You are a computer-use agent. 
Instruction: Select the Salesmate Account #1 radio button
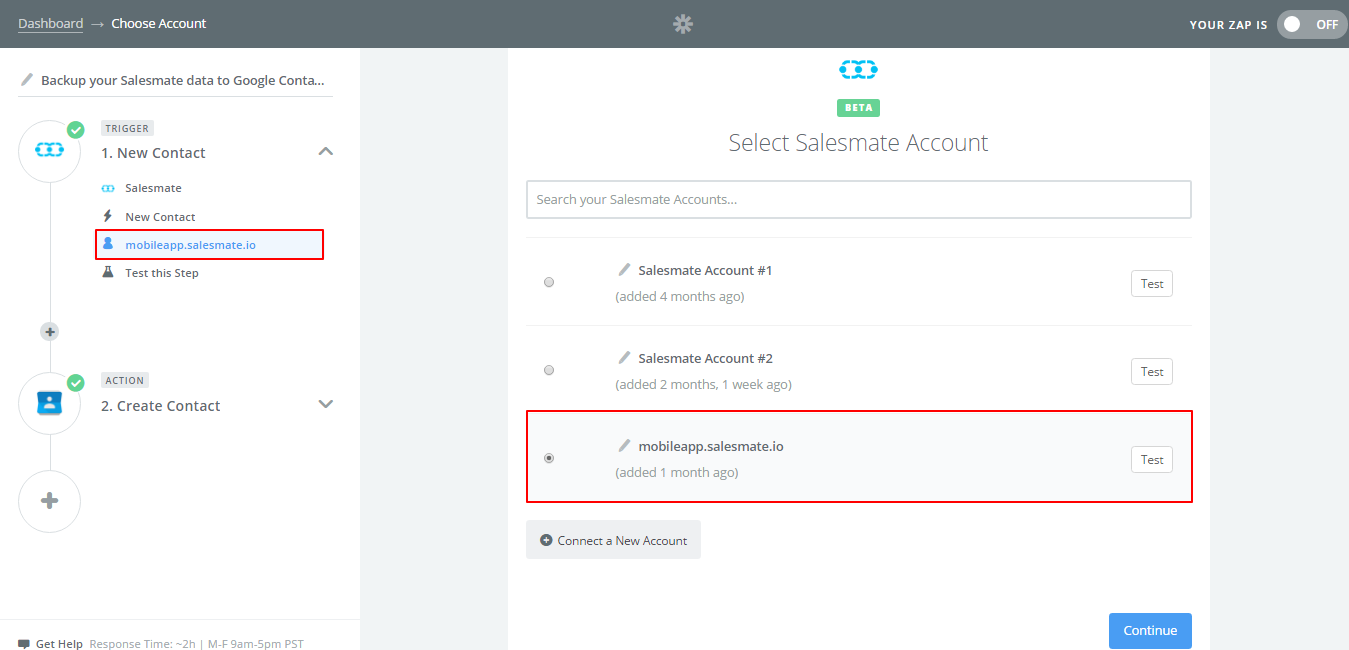point(549,282)
